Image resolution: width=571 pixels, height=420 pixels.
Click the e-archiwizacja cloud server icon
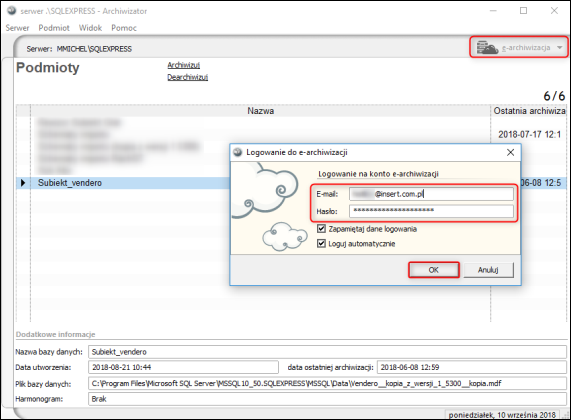487,47
